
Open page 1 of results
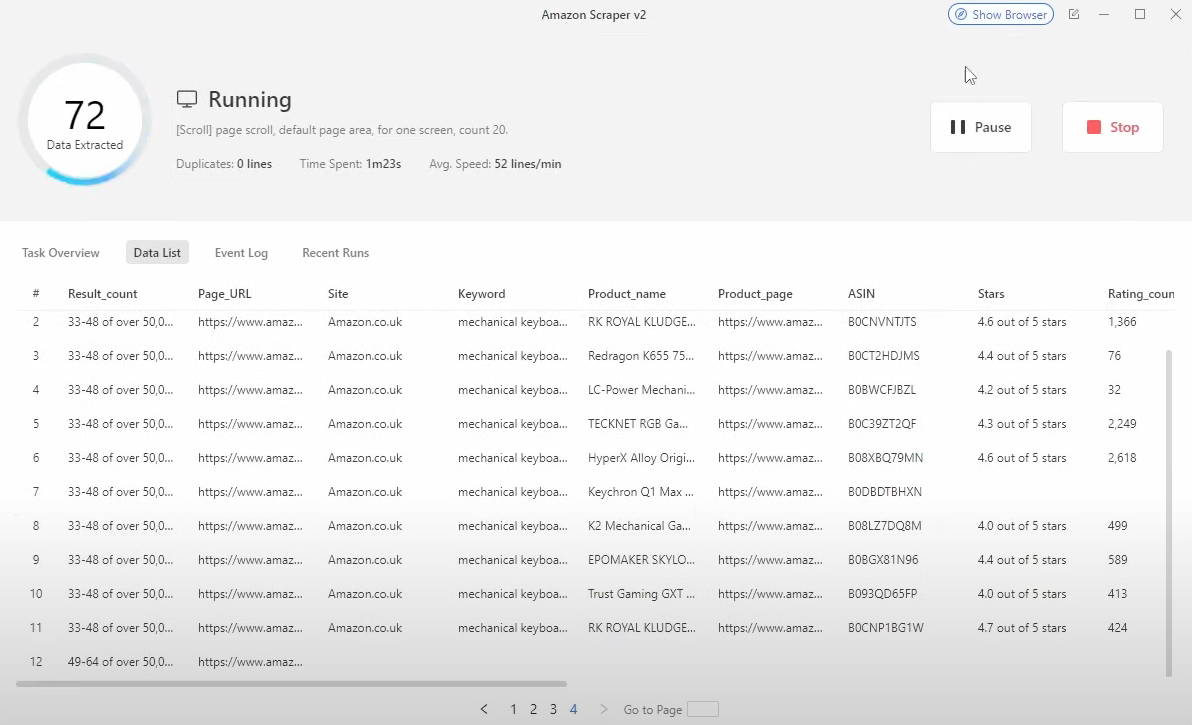pos(513,709)
